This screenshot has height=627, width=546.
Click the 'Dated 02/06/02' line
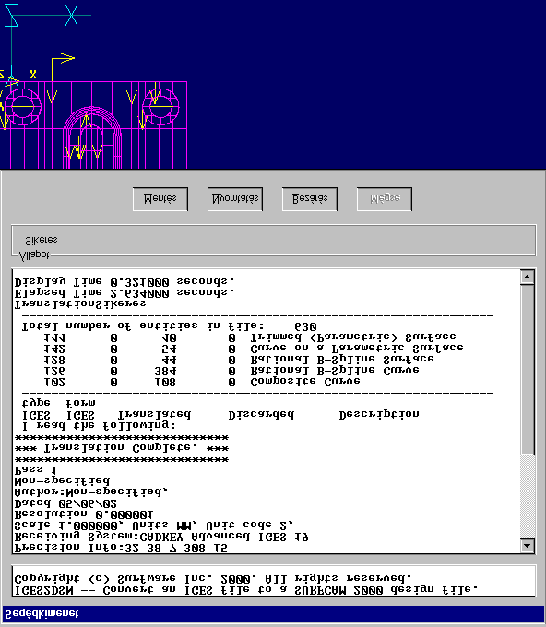66,503
